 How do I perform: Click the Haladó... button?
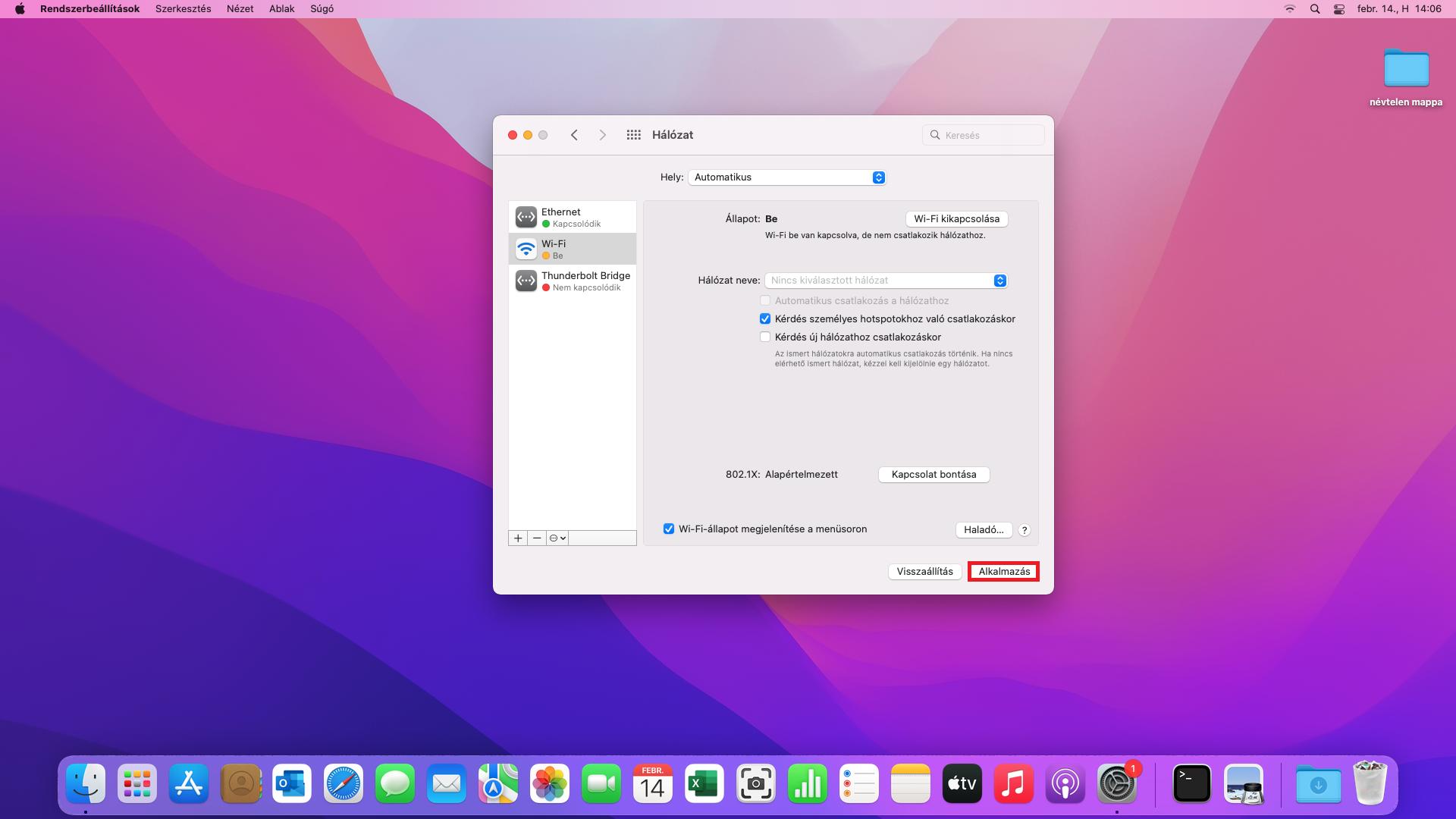983,530
